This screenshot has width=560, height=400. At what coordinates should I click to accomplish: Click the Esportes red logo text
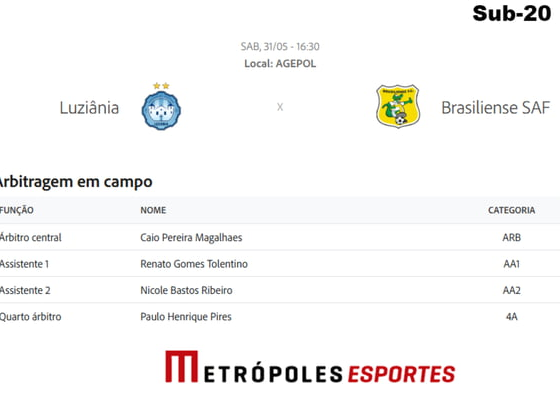pos(401,374)
